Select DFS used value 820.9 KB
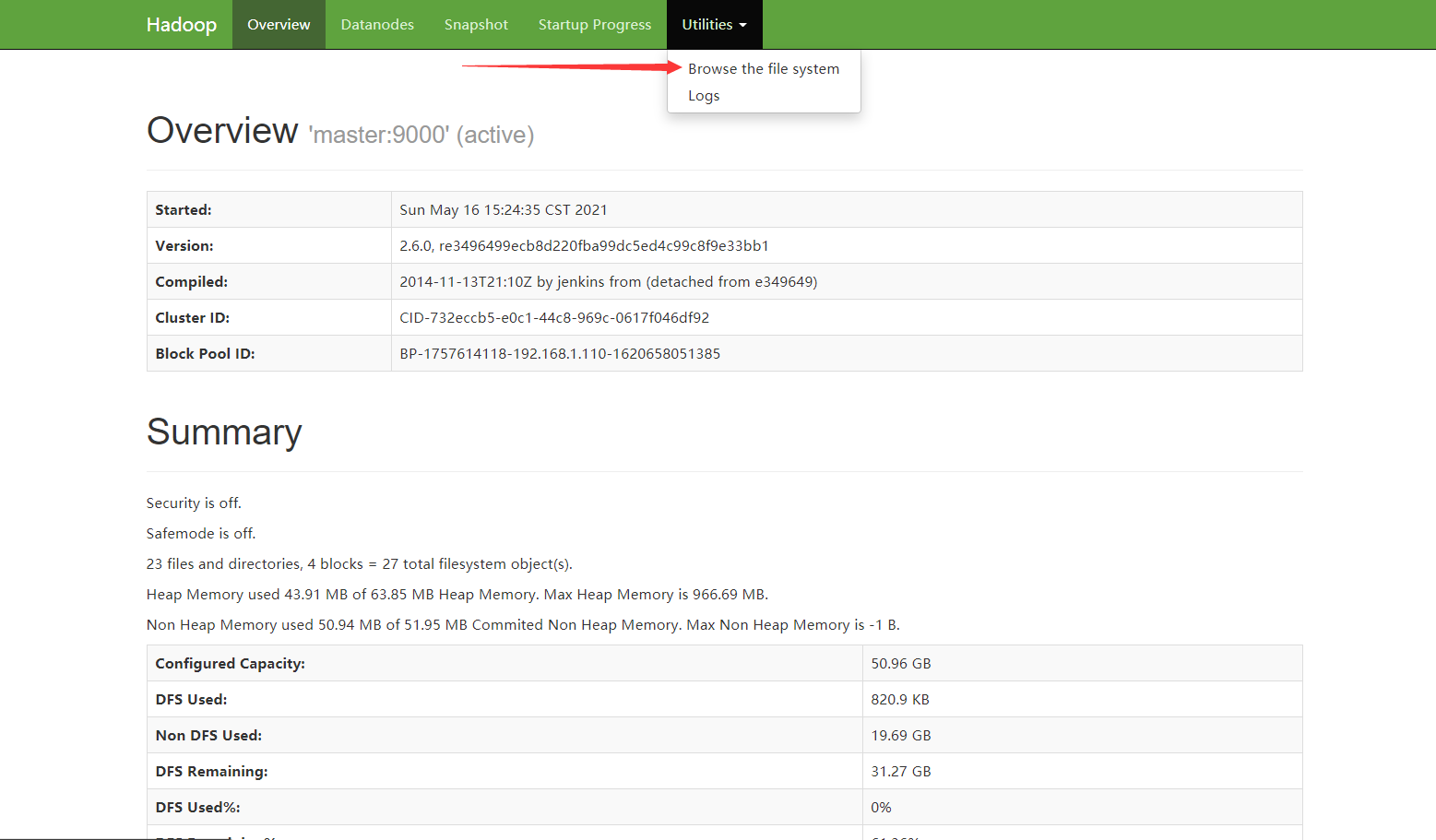Viewport: 1436px width, 840px height. 900,700
